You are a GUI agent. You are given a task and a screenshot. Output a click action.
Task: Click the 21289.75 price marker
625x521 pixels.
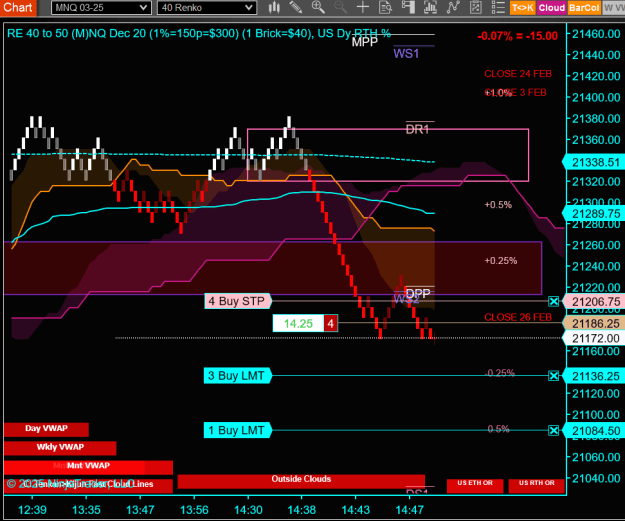[596, 214]
